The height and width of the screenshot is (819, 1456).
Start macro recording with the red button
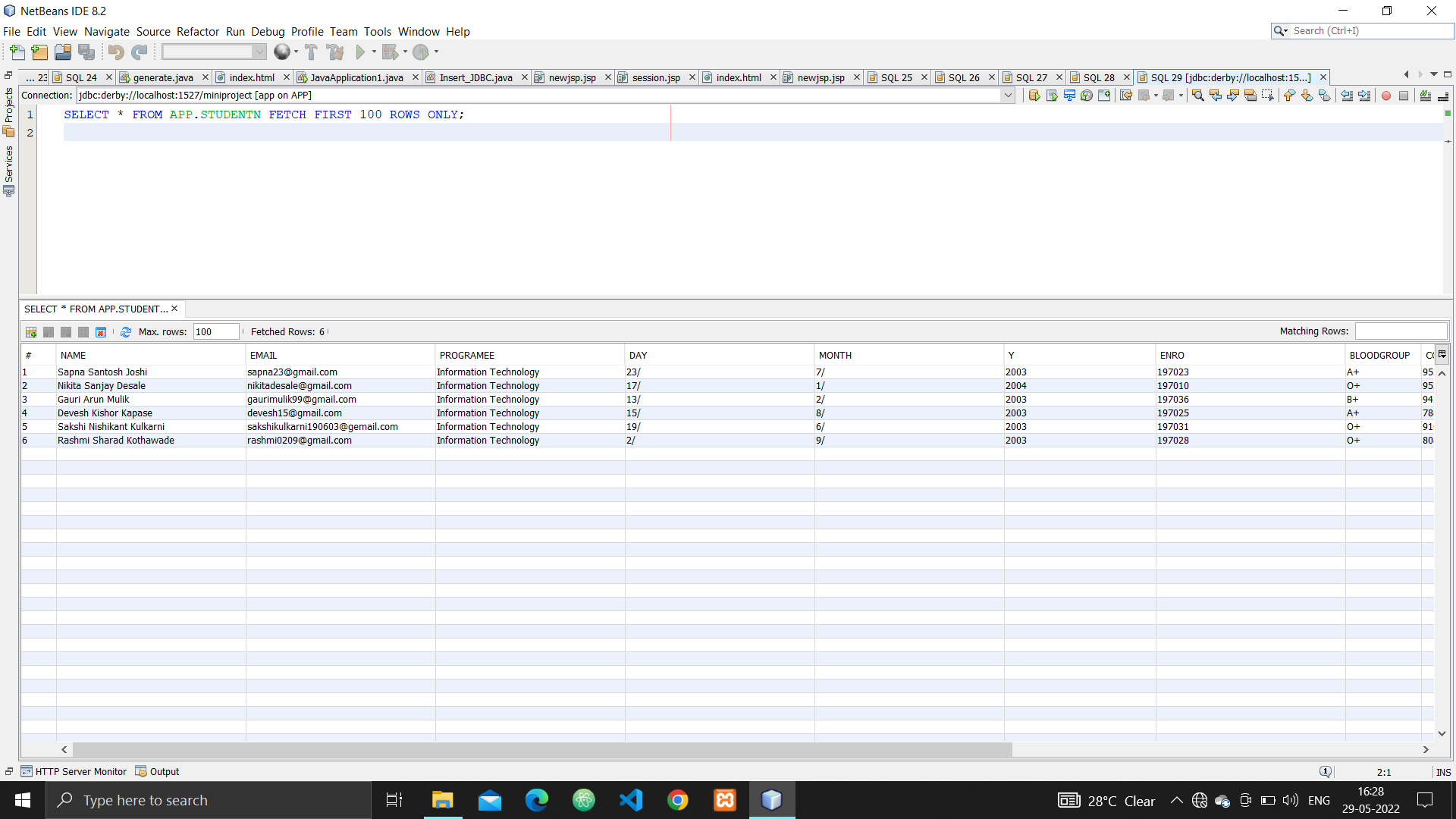click(x=1386, y=96)
